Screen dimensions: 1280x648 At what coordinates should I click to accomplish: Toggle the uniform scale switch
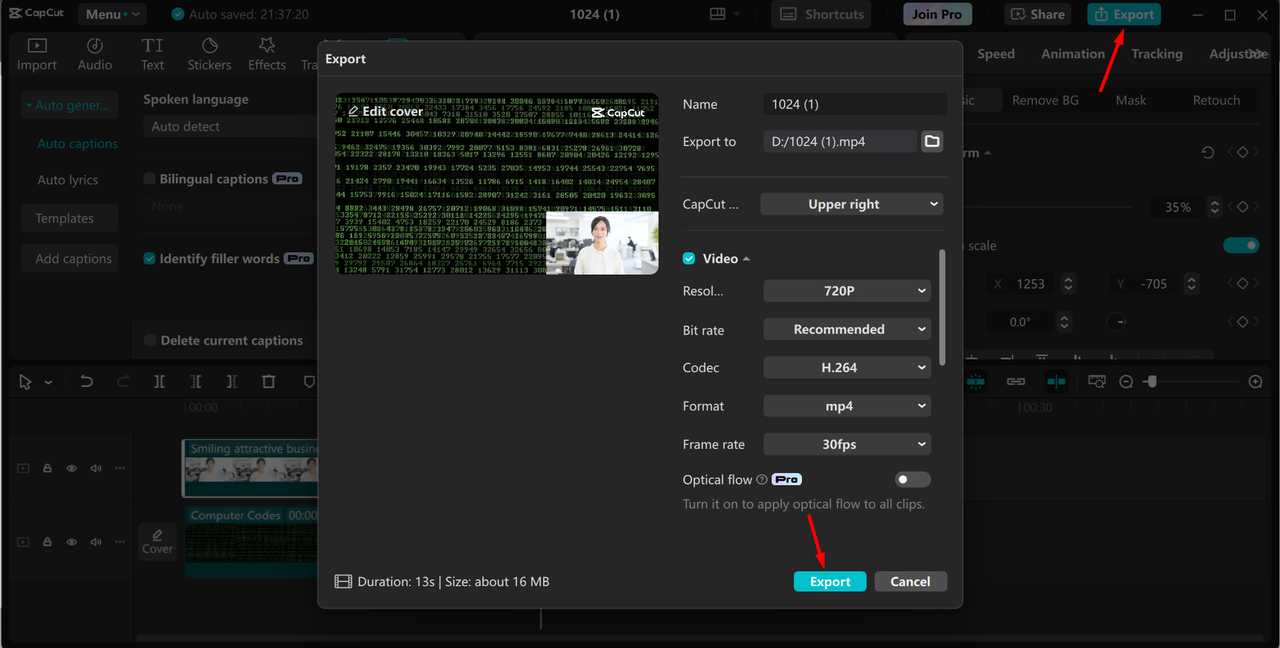[1241, 245]
